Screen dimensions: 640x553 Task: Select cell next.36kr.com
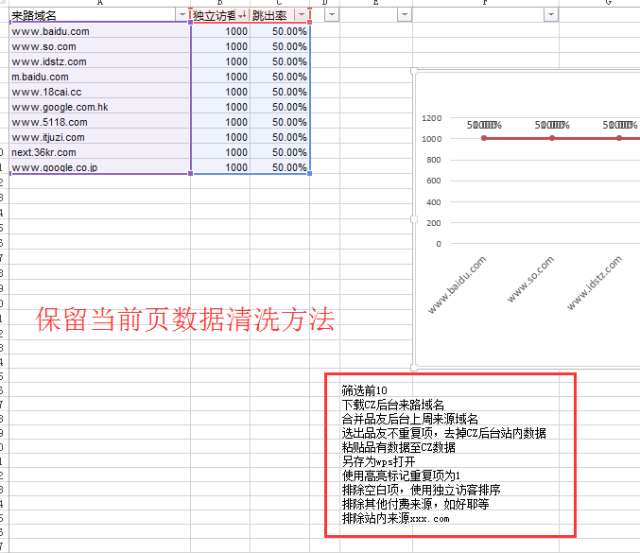pyautogui.click(x=100, y=152)
